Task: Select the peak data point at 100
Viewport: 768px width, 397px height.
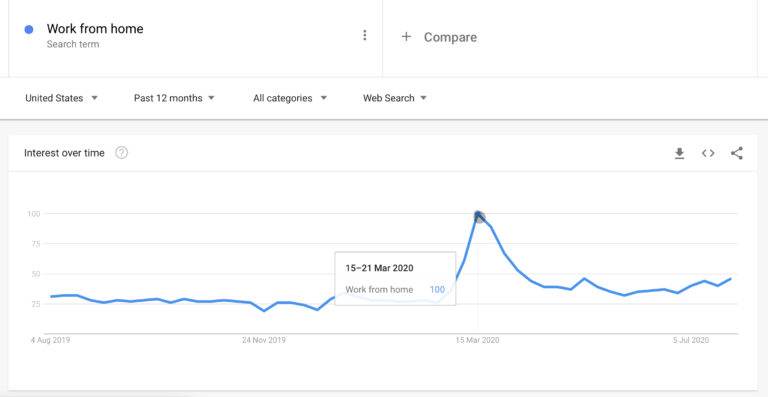Action: pyautogui.click(x=479, y=216)
